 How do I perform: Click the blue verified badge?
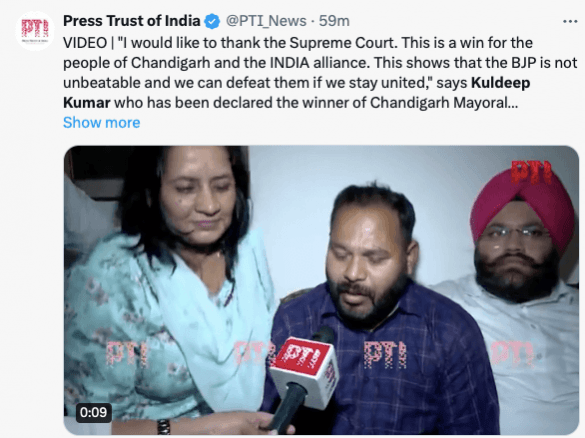pos(212,21)
